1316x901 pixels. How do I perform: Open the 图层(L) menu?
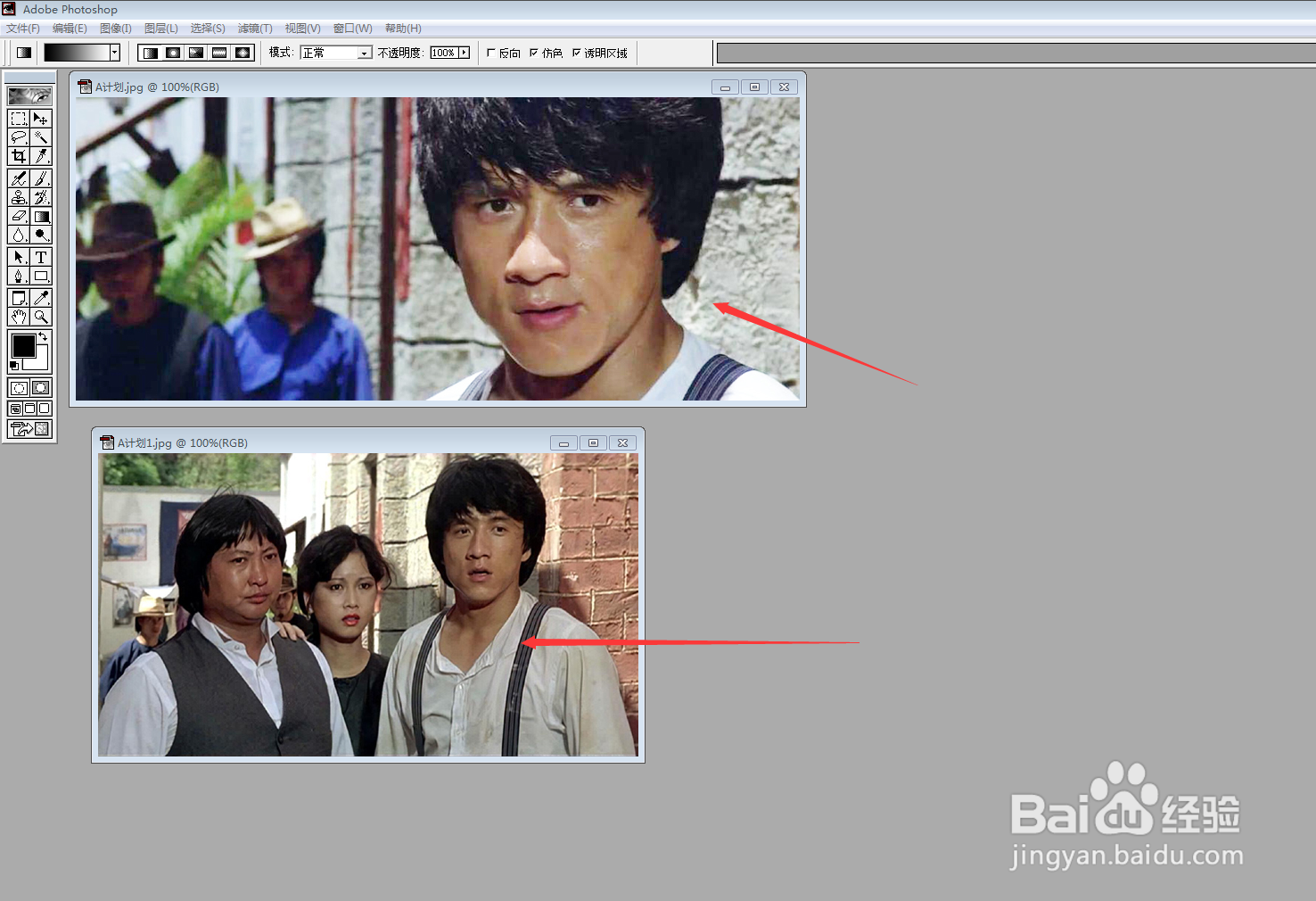click(x=161, y=29)
